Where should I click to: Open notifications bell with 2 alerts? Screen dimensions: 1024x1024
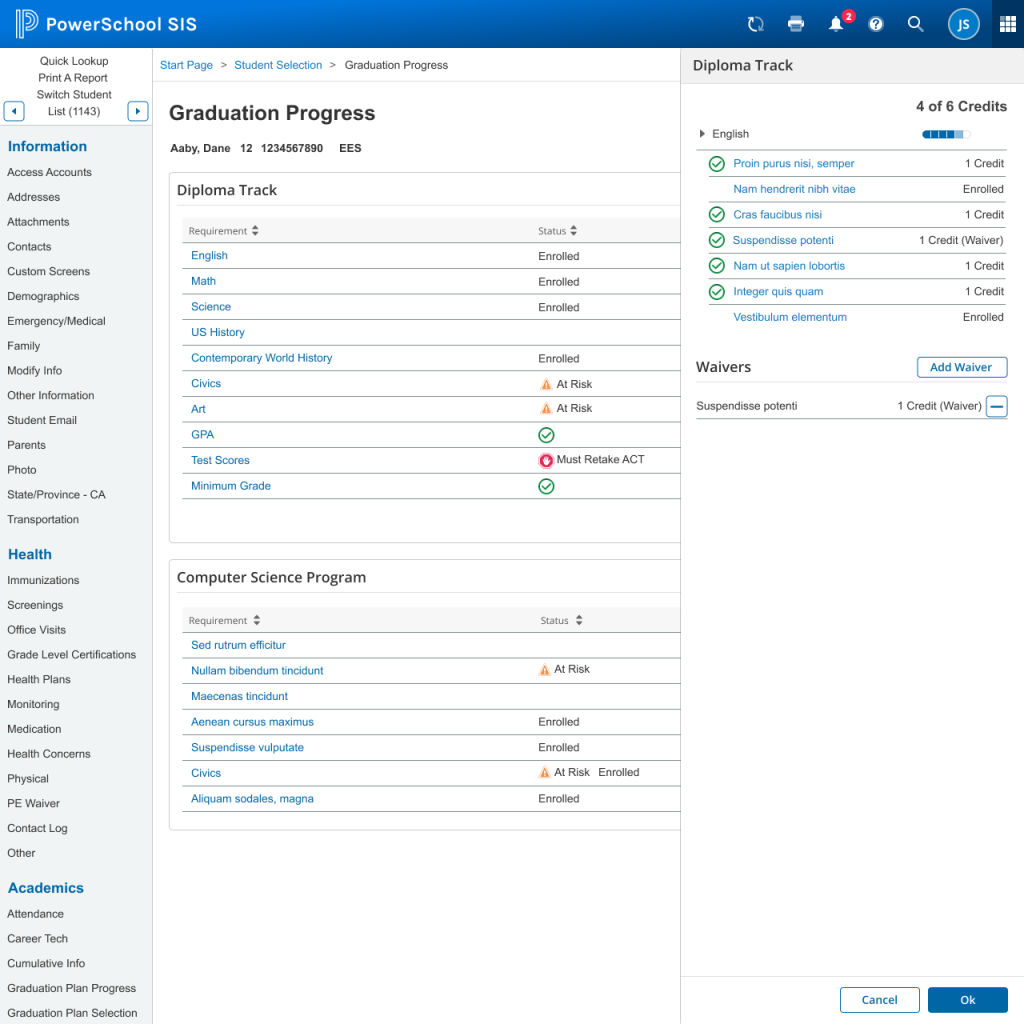point(837,24)
